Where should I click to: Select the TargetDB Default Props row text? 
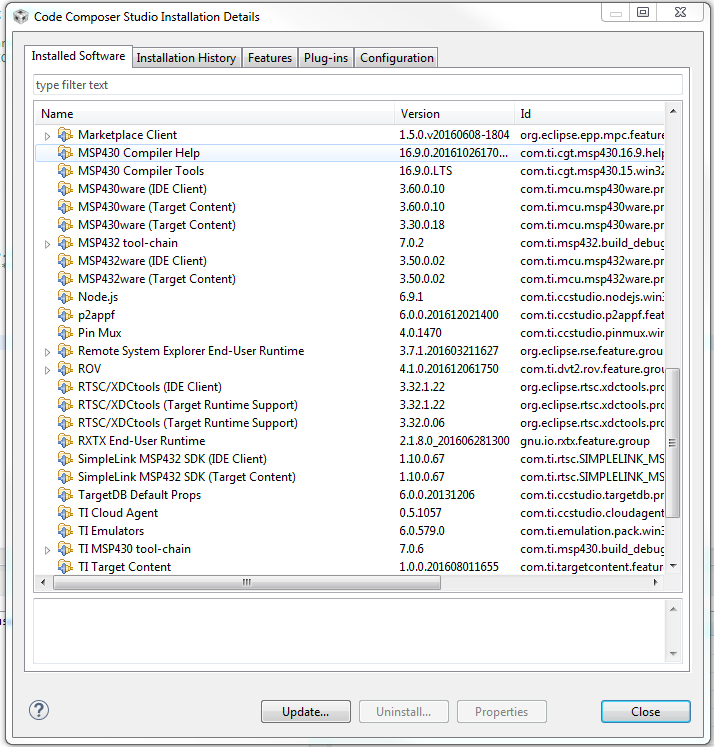click(x=140, y=495)
